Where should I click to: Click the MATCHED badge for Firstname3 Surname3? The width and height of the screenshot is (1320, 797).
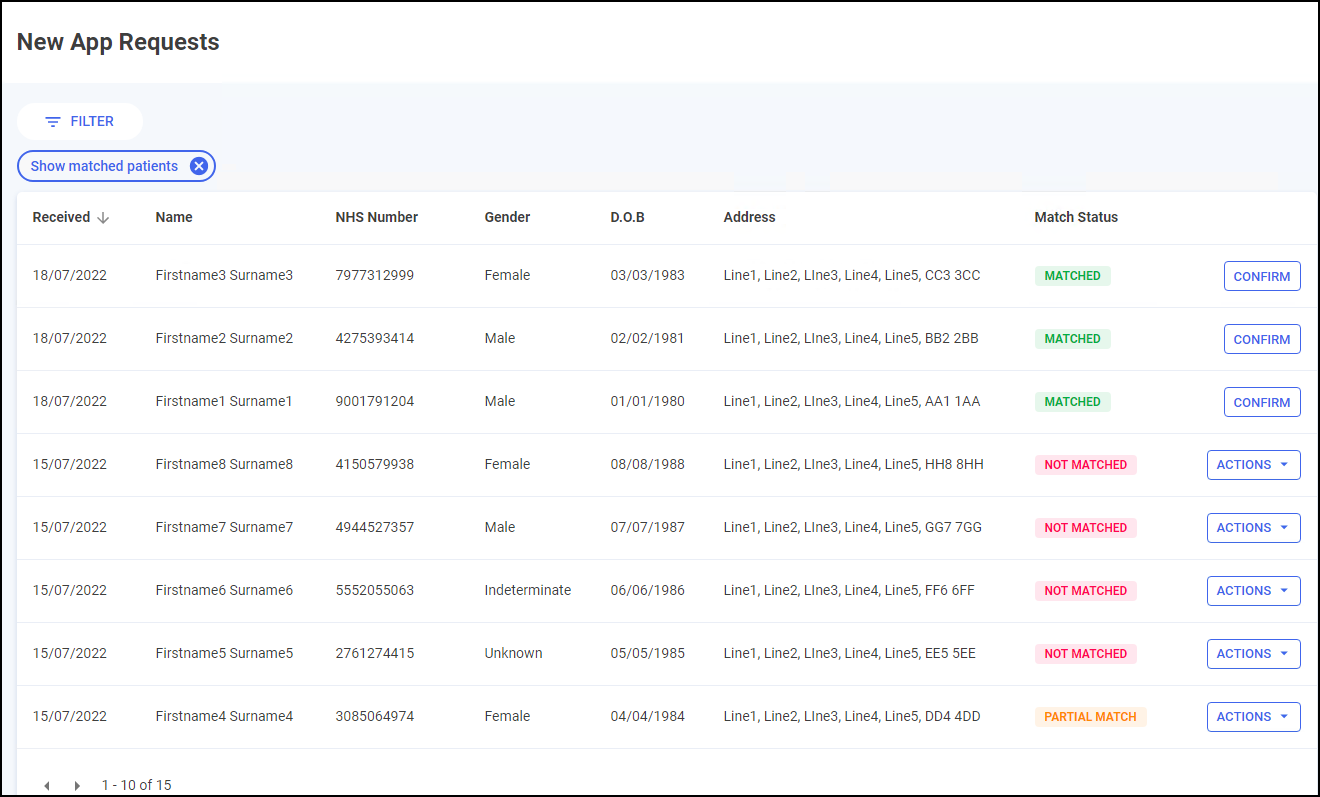click(1072, 276)
